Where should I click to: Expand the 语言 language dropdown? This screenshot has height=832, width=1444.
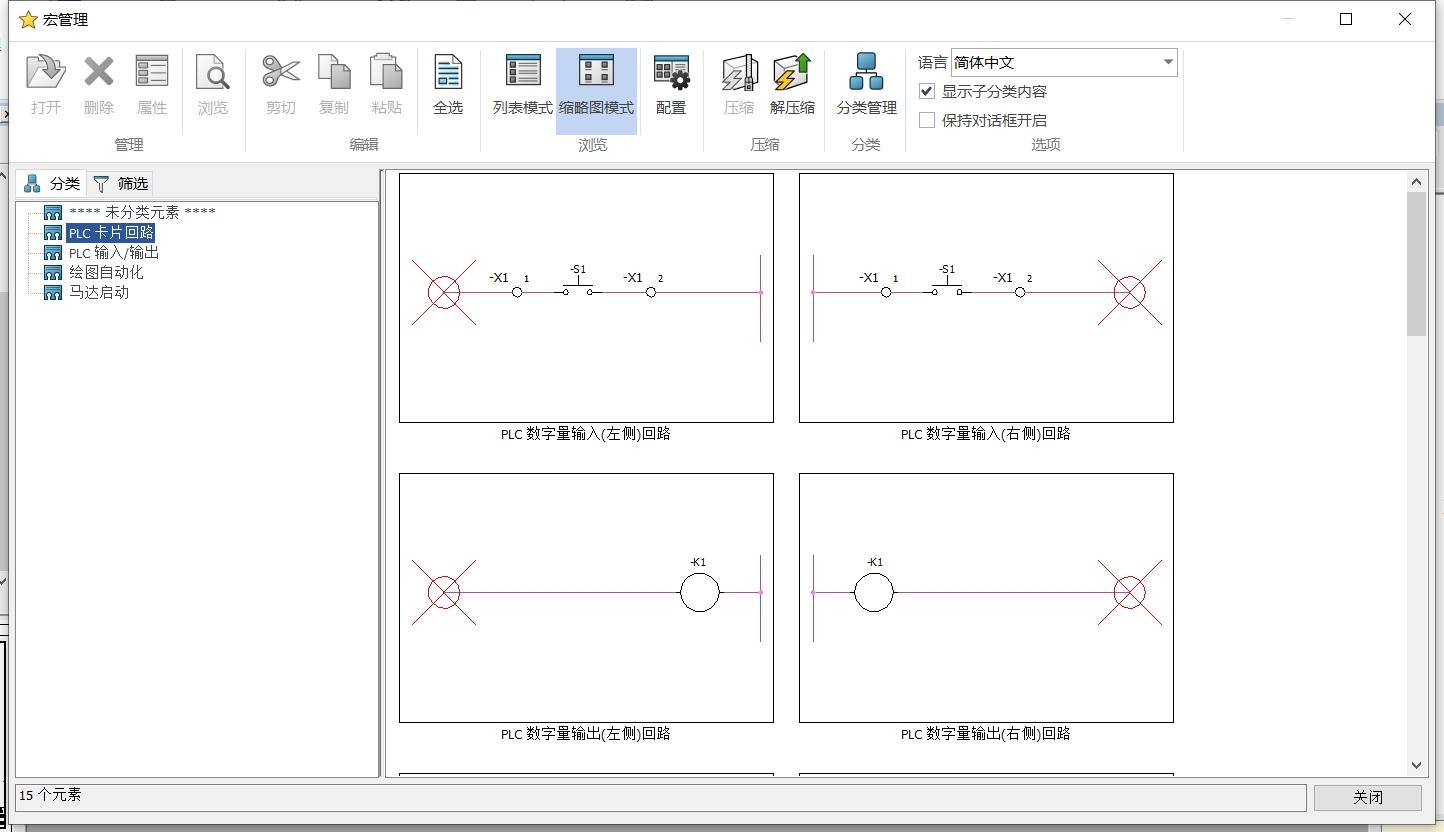tap(1167, 62)
